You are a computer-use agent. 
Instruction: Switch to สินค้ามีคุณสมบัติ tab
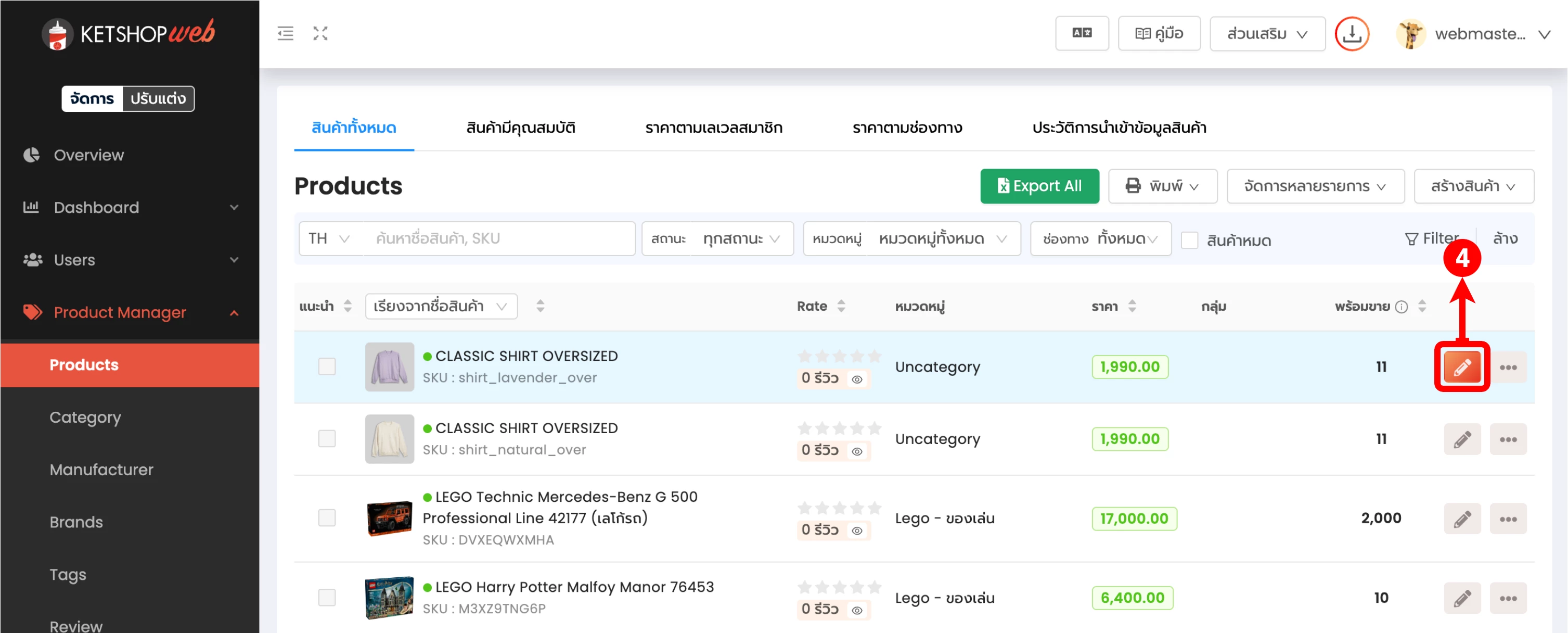coord(520,128)
